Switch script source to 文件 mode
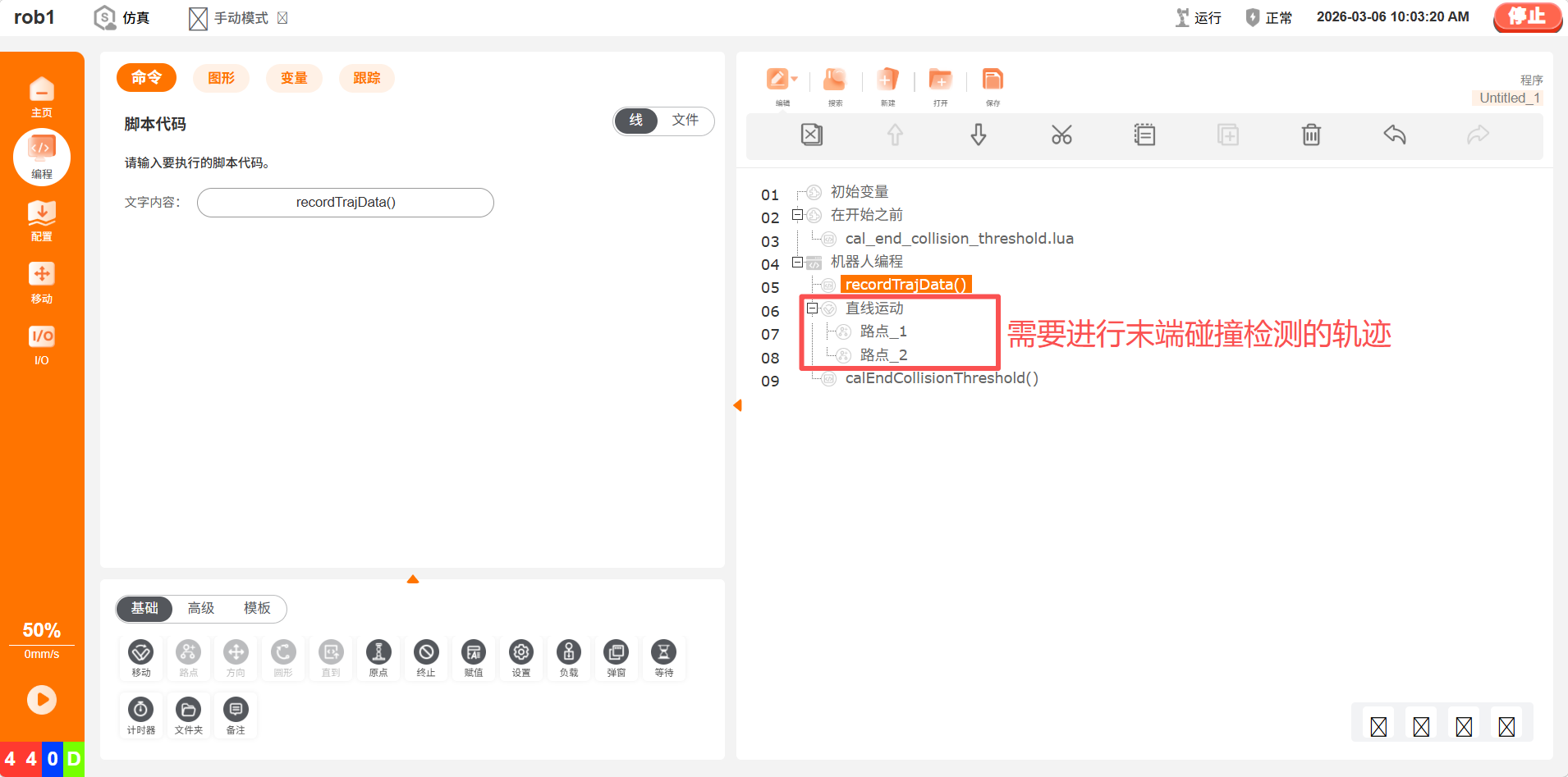The height and width of the screenshot is (777, 1568). [x=685, y=121]
